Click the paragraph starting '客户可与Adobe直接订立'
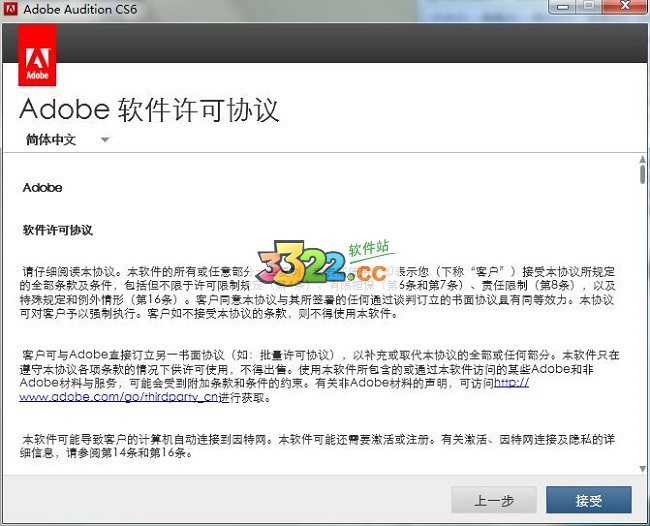Image resolution: width=650 pixels, height=526 pixels. tap(319, 376)
